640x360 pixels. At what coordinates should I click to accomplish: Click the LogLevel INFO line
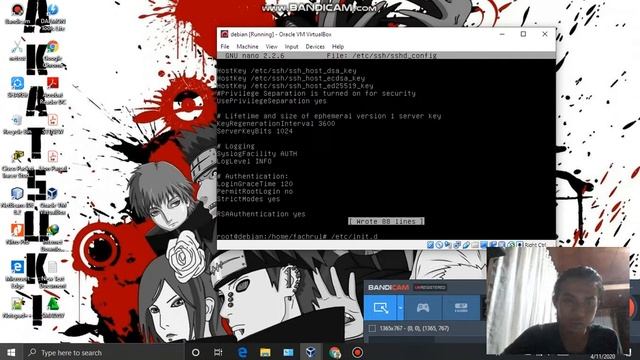pyautogui.click(x=244, y=162)
